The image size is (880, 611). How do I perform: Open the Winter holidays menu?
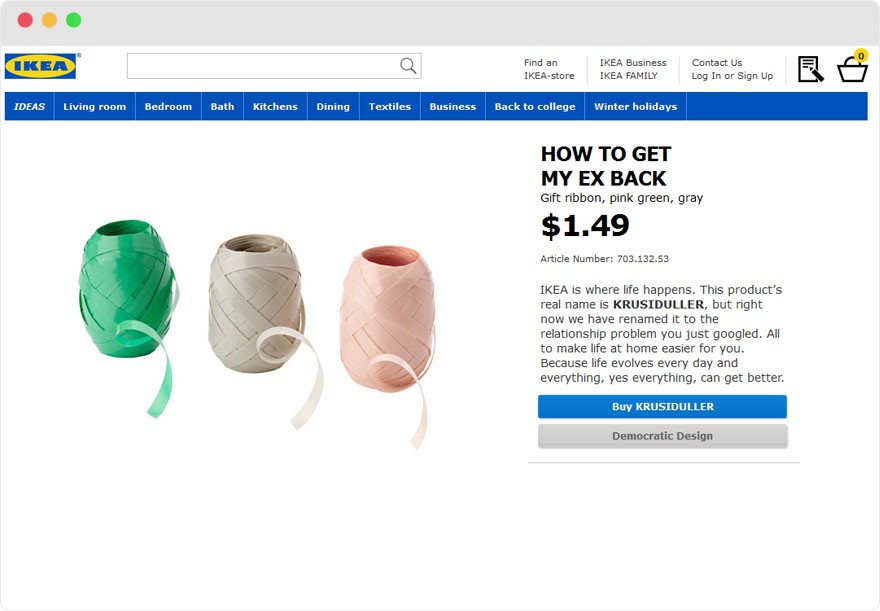(635, 107)
